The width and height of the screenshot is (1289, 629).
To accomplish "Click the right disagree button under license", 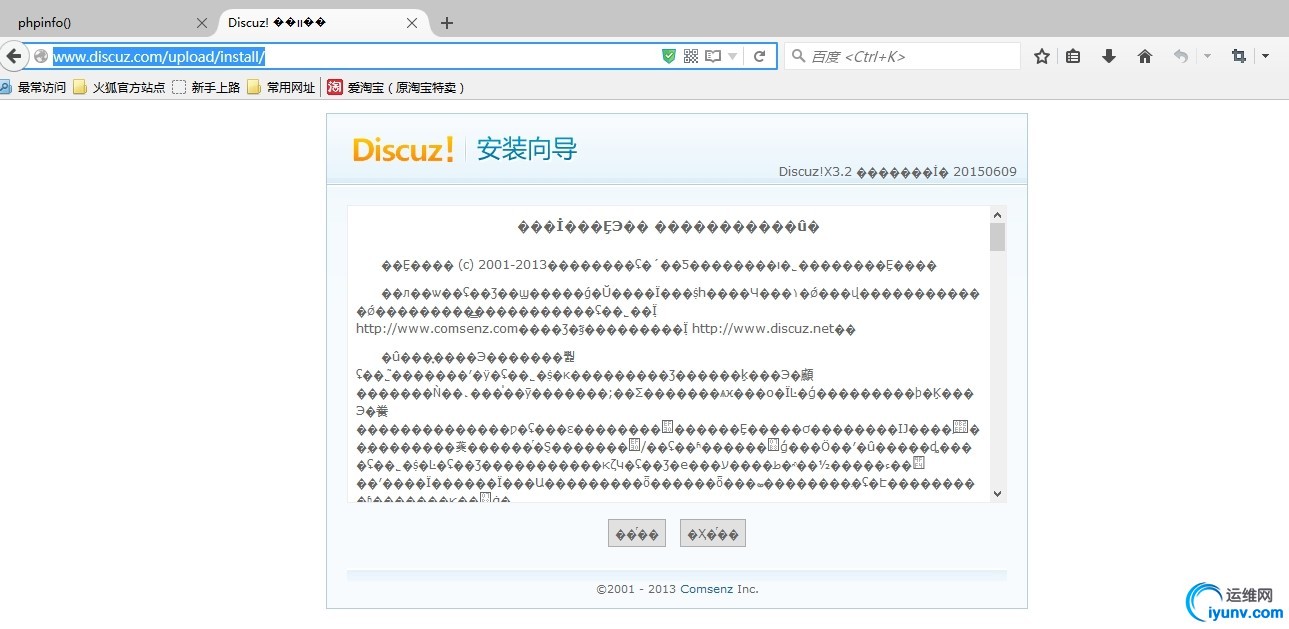I will pyautogui.click(x=713, y=534).
